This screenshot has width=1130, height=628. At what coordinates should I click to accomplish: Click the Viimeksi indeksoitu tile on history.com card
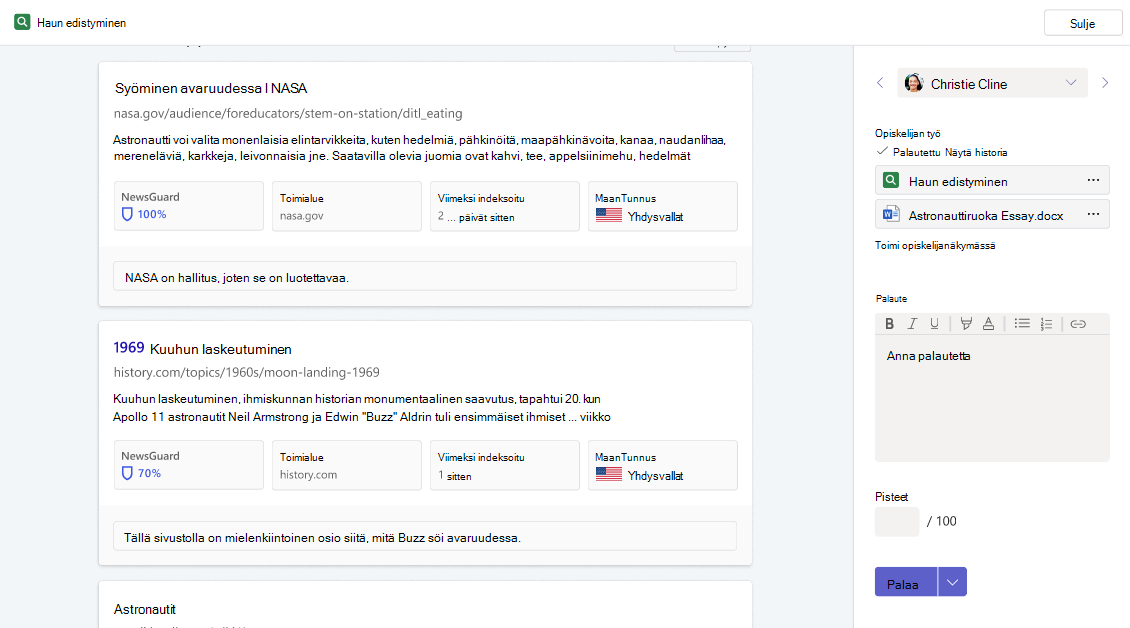click(x=504, y=465)
